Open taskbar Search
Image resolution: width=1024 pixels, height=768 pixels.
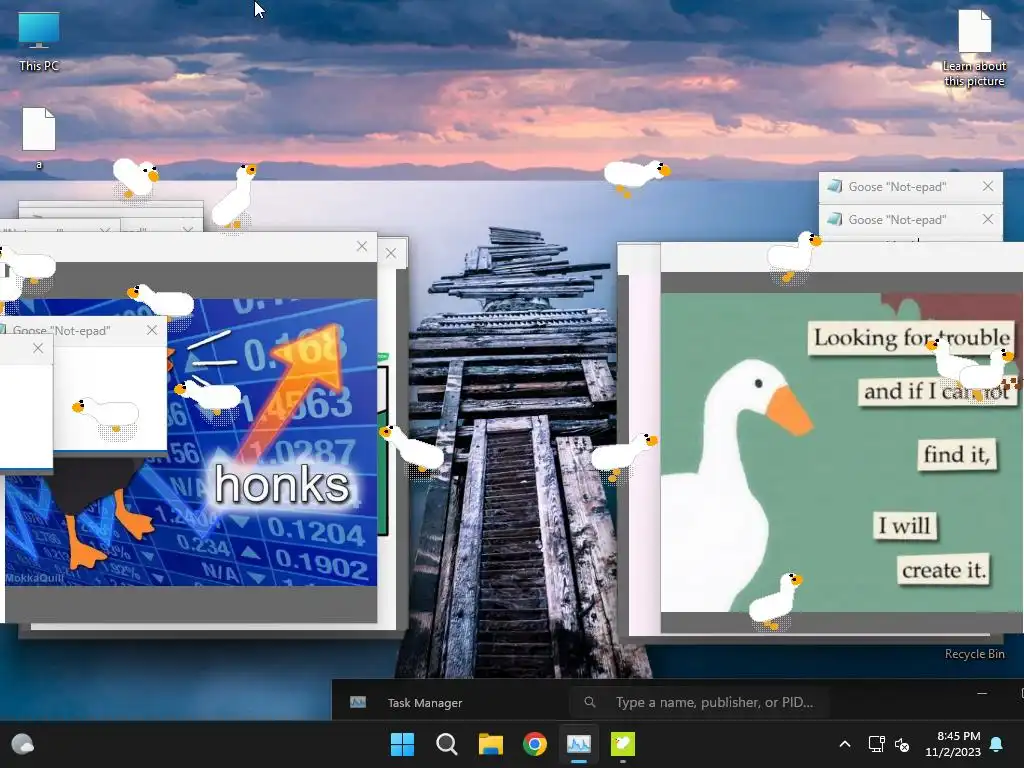pos(447,744)
